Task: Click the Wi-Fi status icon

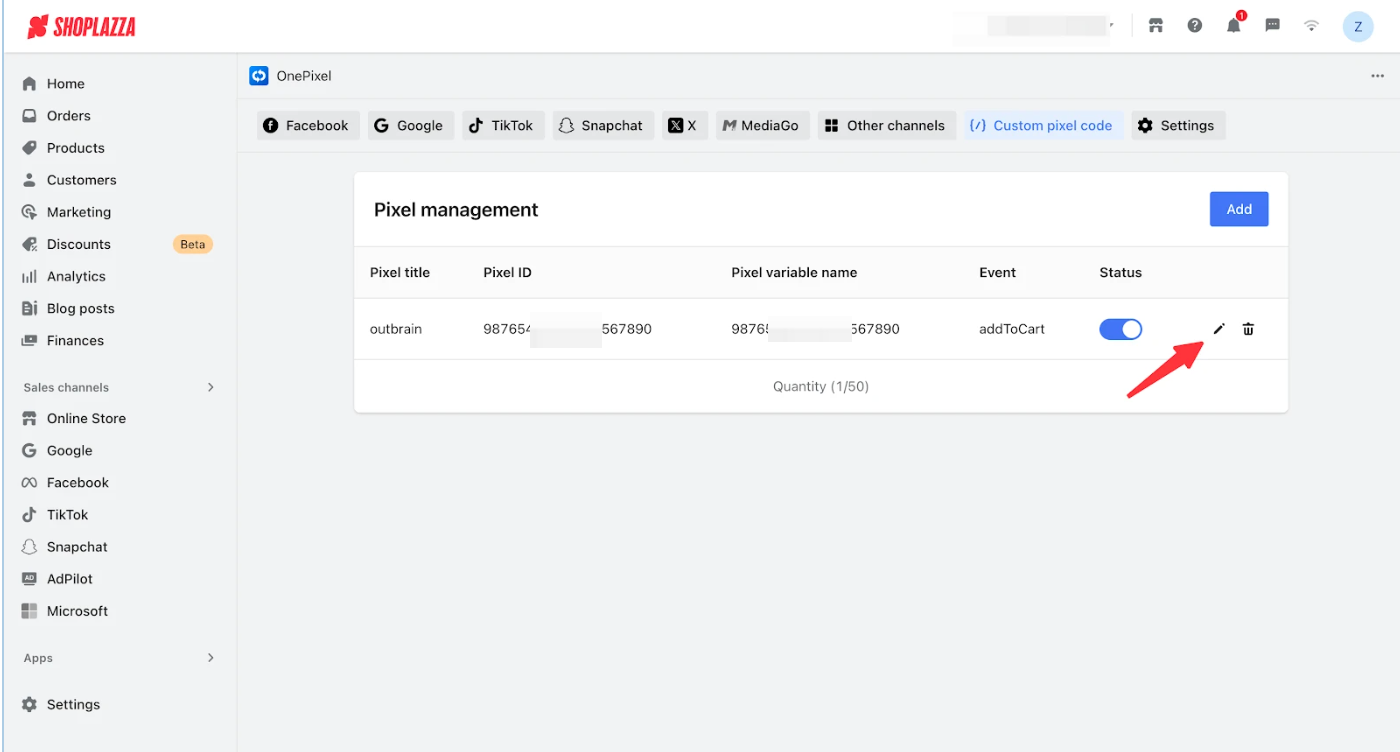Action: point(1312,26)
